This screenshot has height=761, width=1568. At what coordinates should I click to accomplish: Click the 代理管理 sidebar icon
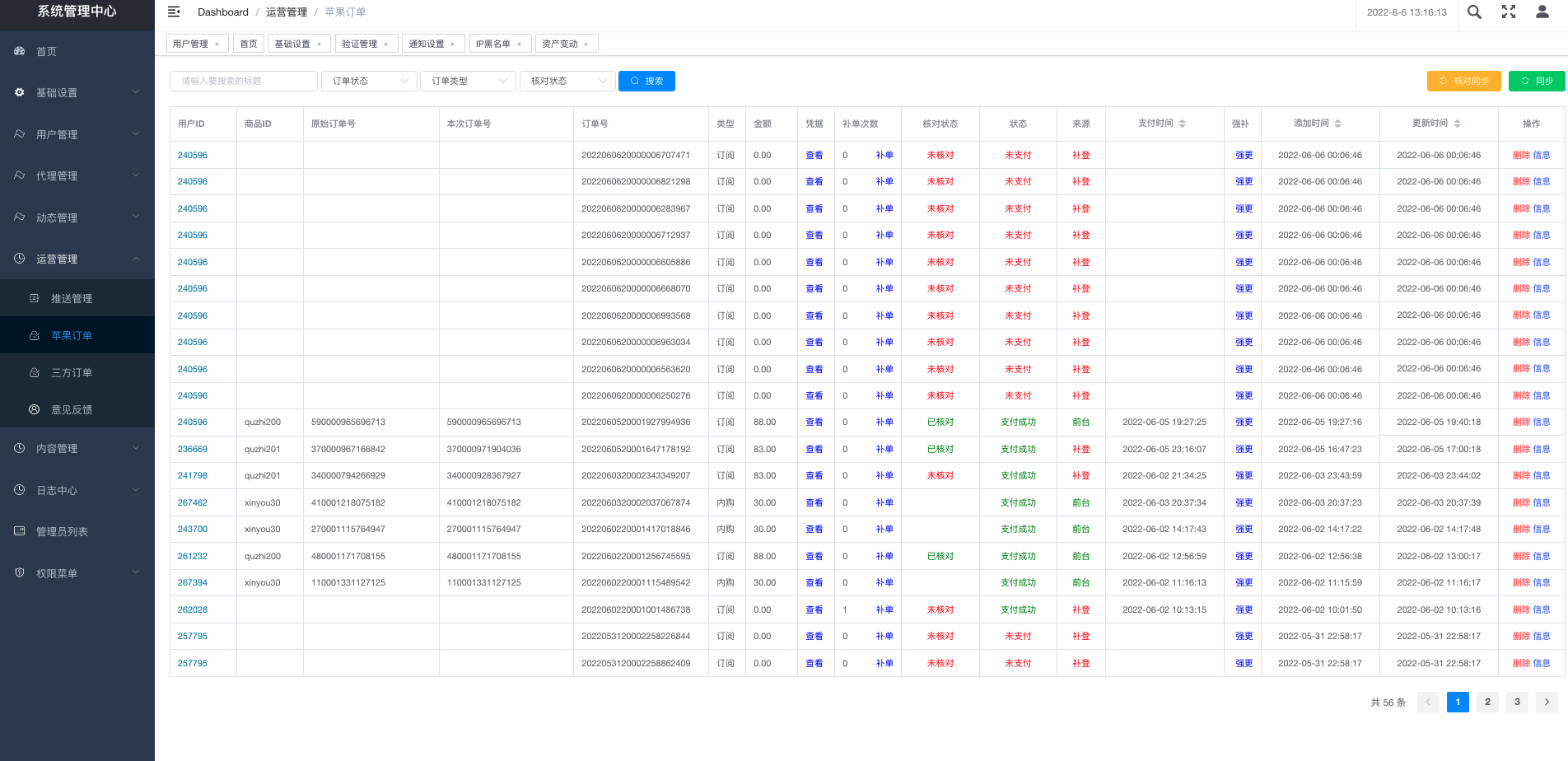pyautogui.click(x=20, y=175)
